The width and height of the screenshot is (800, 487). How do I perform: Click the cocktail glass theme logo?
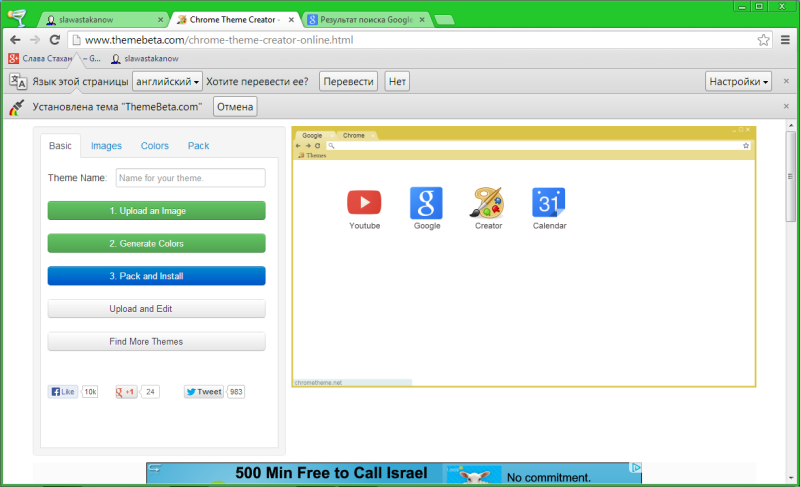pyautogui.click(x=16, y=17)
